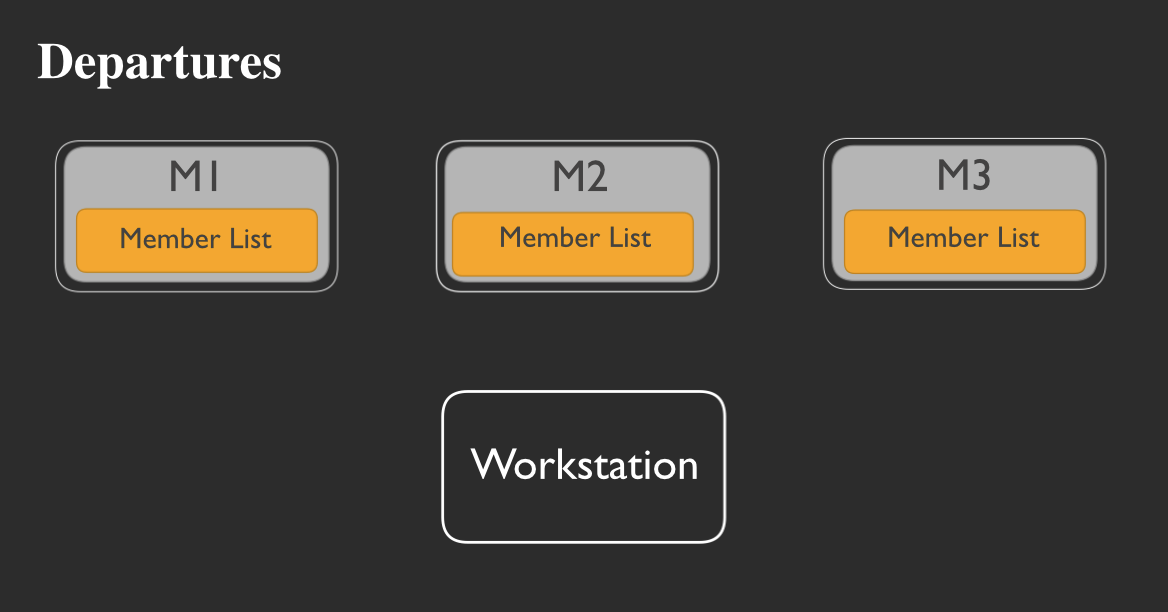Select the M1 node title
Image resolution: width=1168 pixels, height=612 pixels.
[194, 177]
